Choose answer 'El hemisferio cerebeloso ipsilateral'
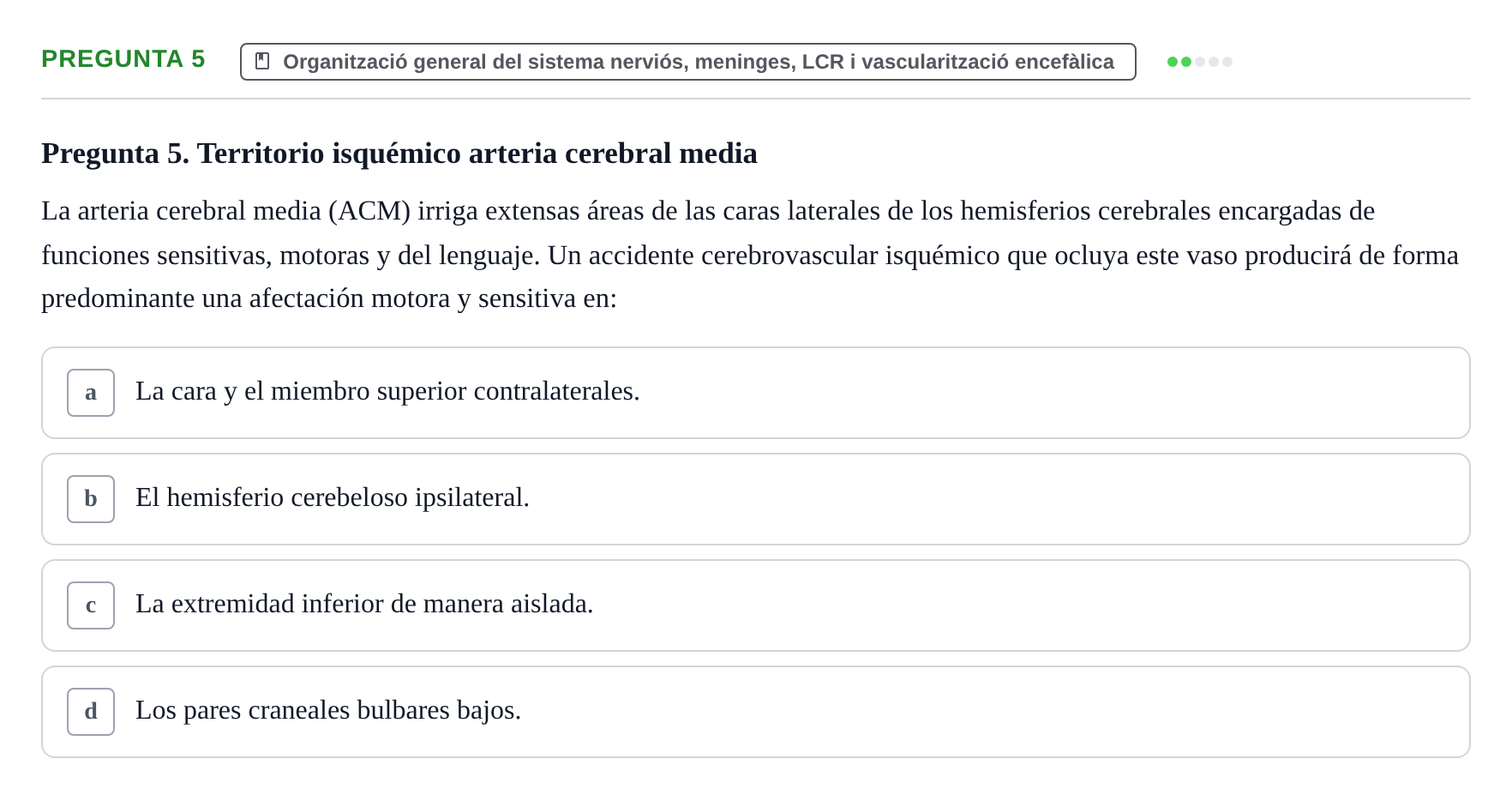Viewport: 1512px width, 801px height. pyautogui.click(x=755, y=499)
